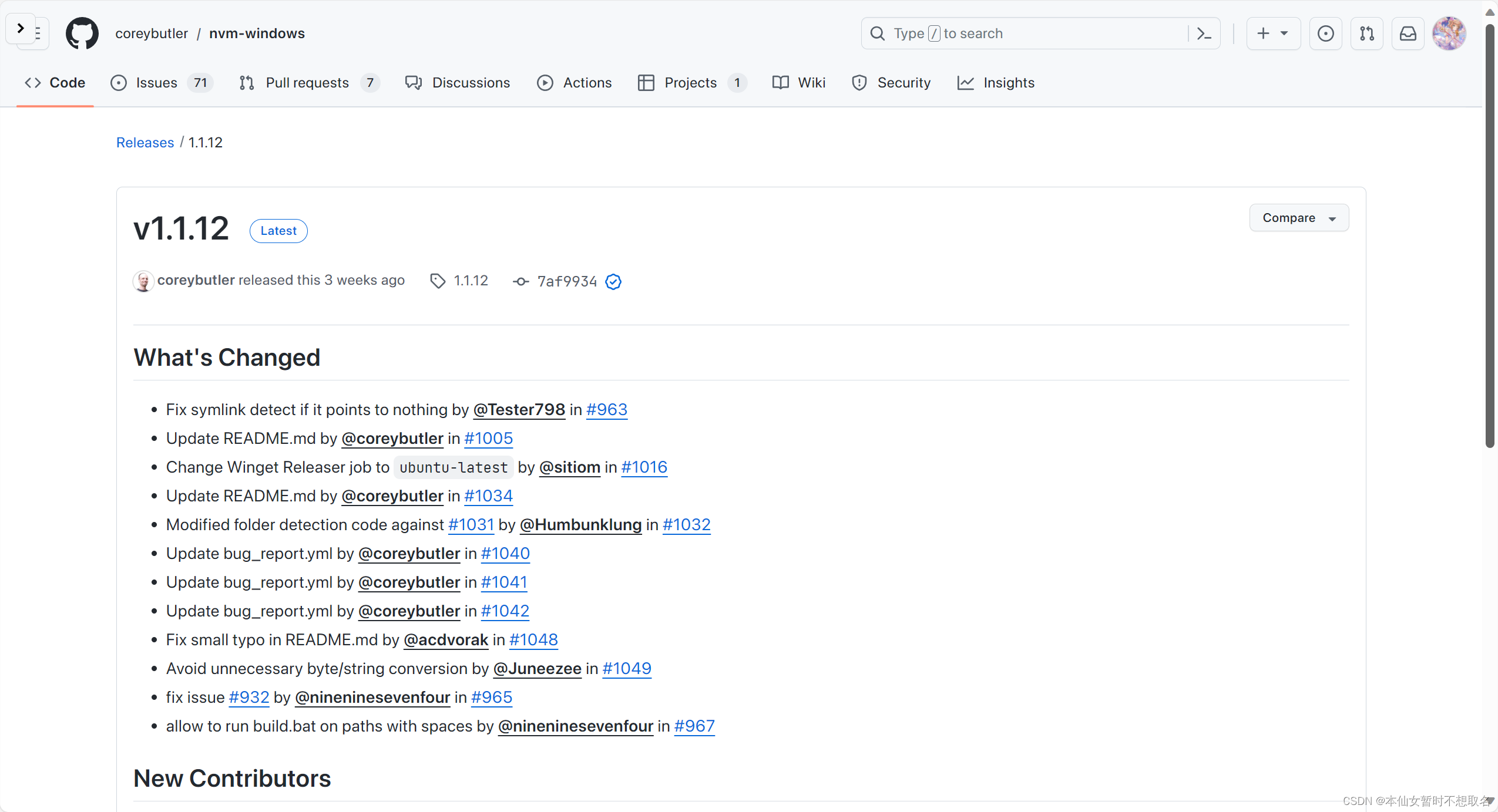Open pull request #1034

coord(489,496)
